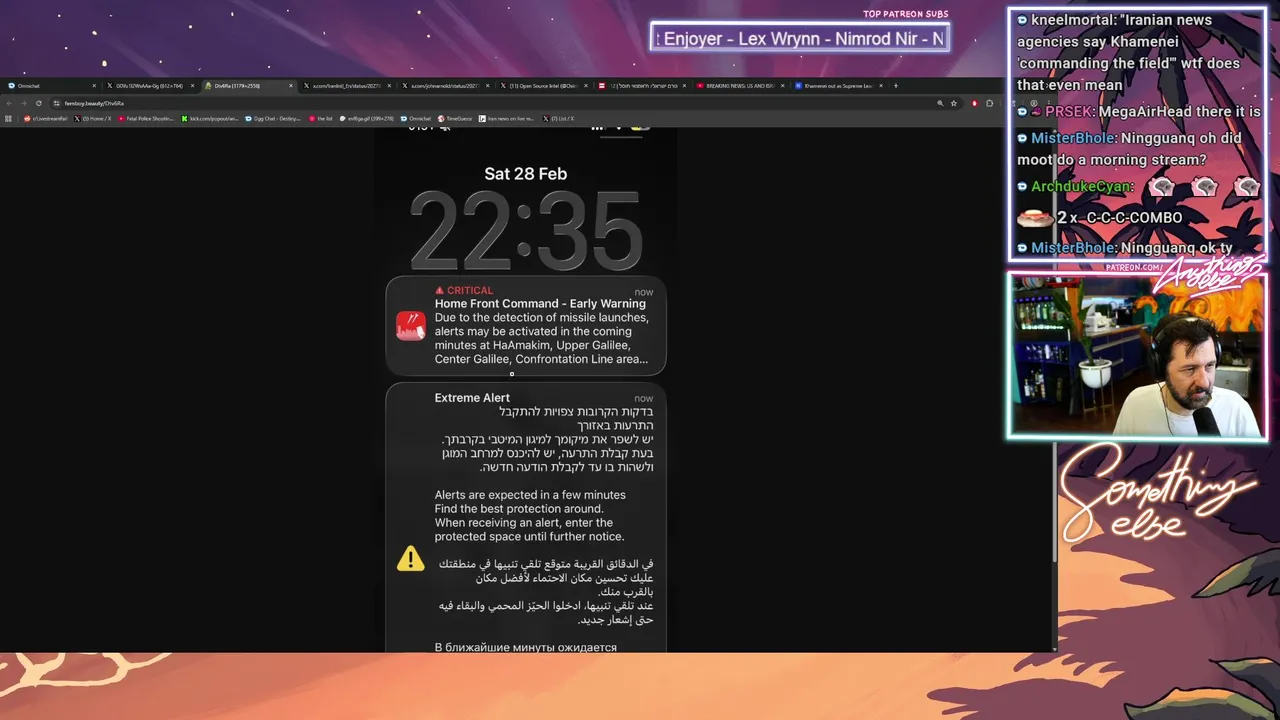The image size is (1280, 720).
Task: Reload the current page
Action: coord(38,103)
